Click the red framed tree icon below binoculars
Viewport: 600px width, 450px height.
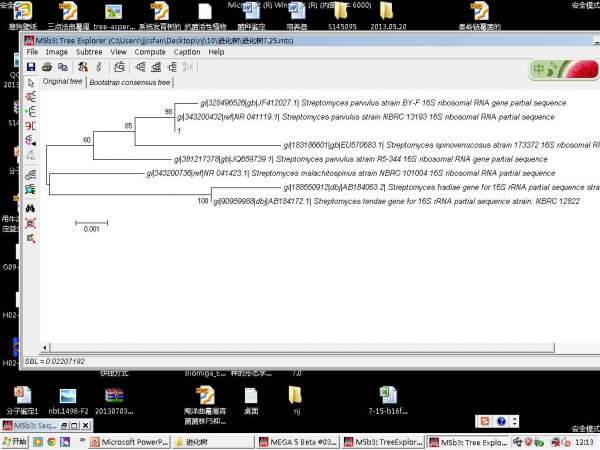tap(31, 223)
